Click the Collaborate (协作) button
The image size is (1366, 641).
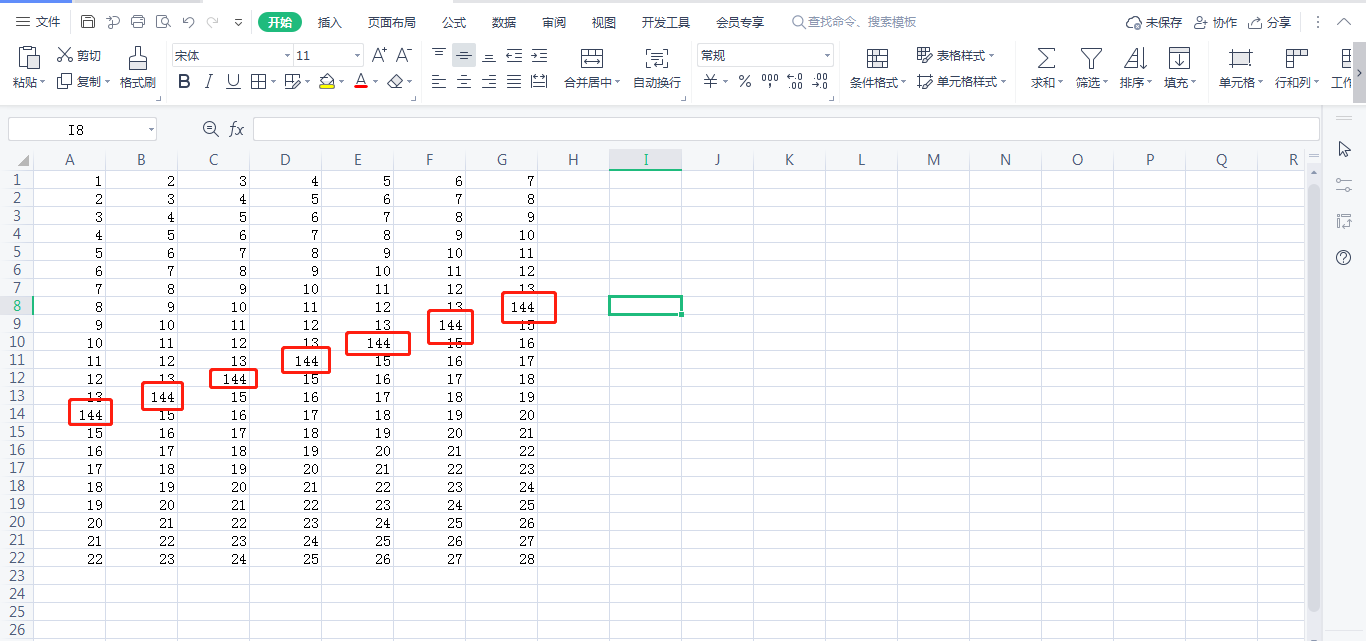(1215, 22)
